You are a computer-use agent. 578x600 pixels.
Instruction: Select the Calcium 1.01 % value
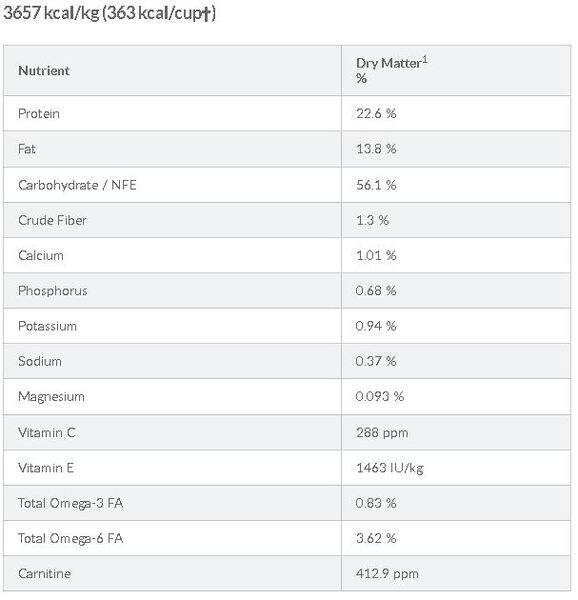(x=376, y=256)
